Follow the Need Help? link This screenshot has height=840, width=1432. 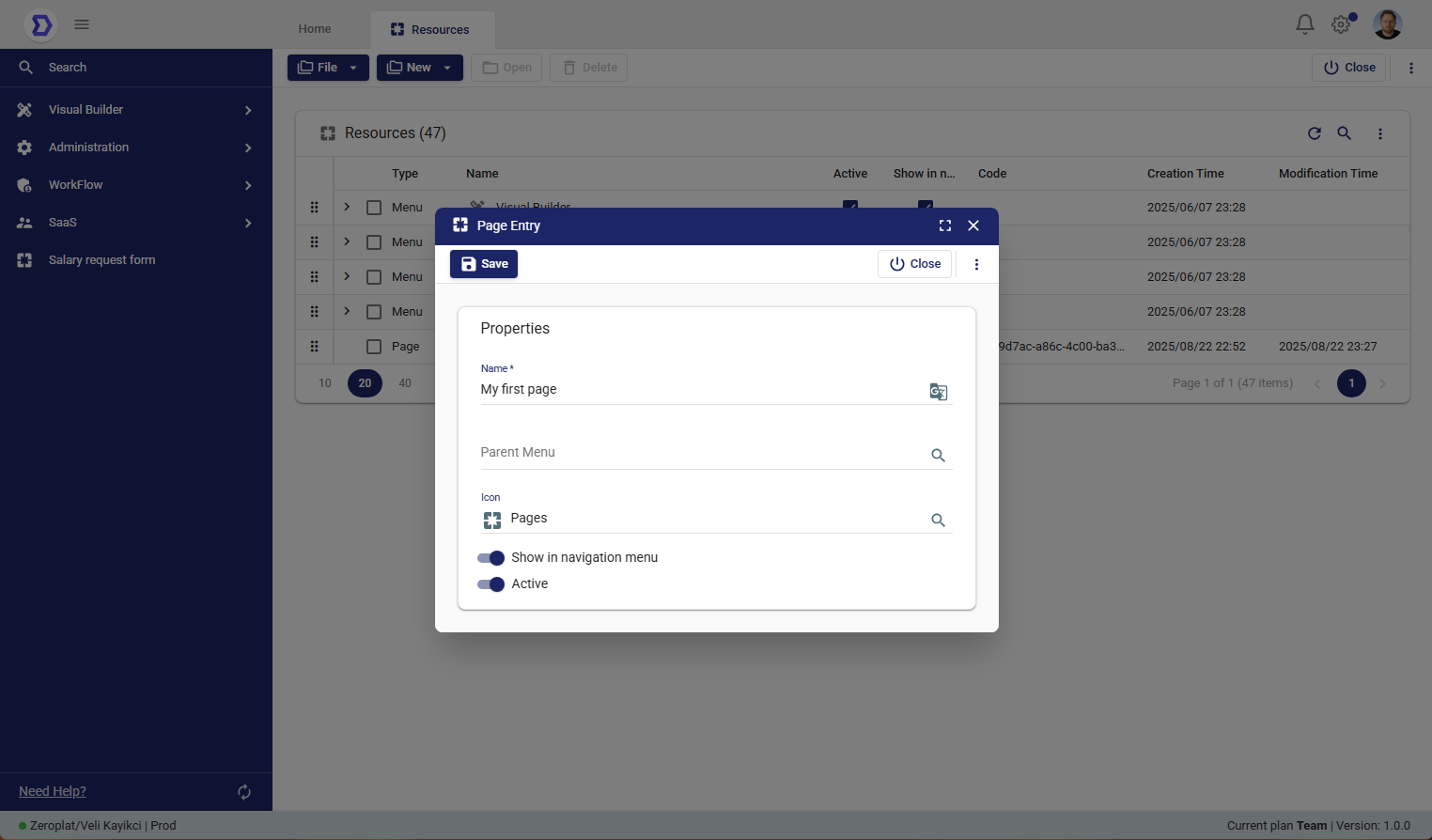click(53, 791)
